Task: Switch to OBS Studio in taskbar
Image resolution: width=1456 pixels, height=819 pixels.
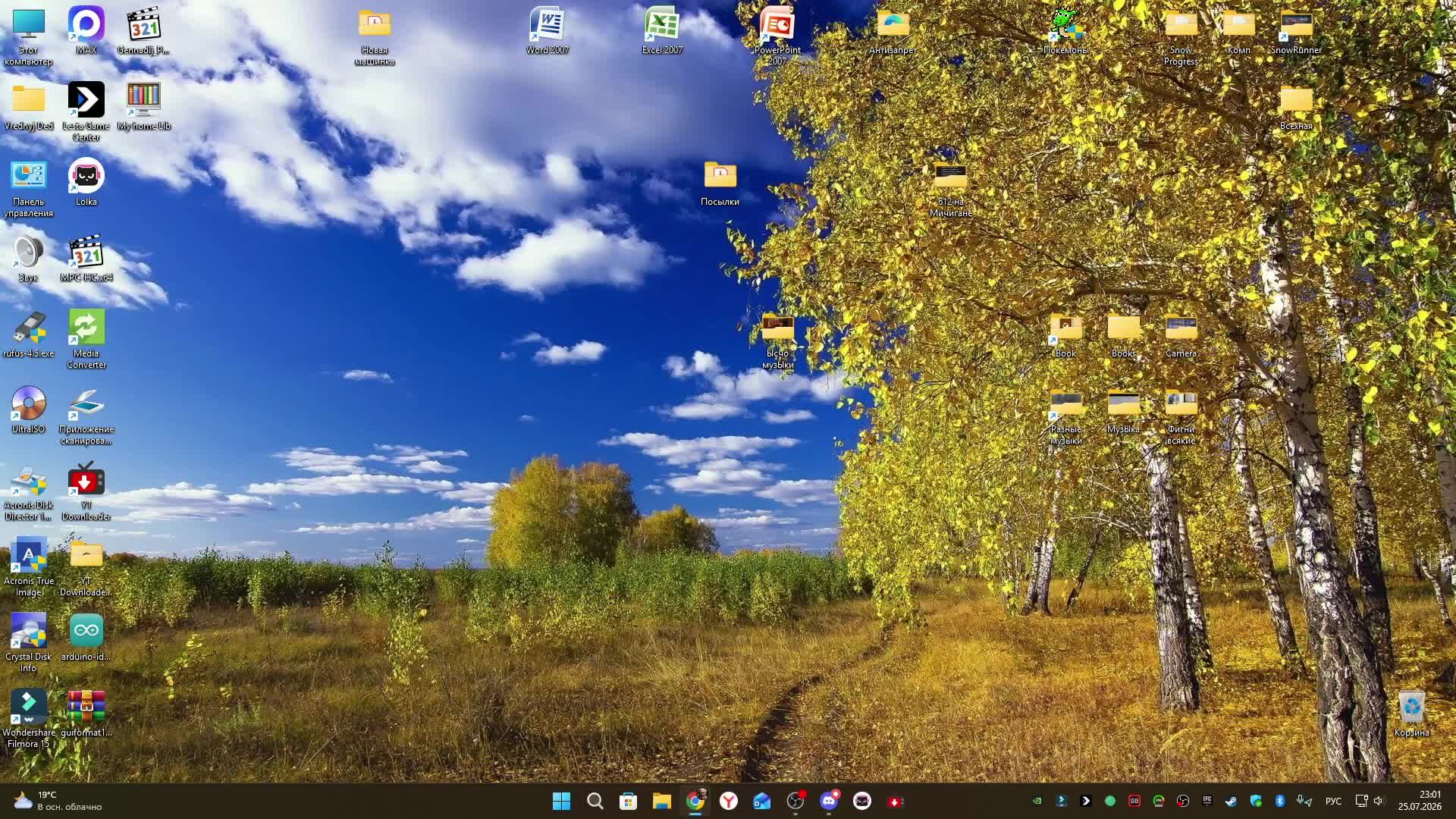Action: 795,801
